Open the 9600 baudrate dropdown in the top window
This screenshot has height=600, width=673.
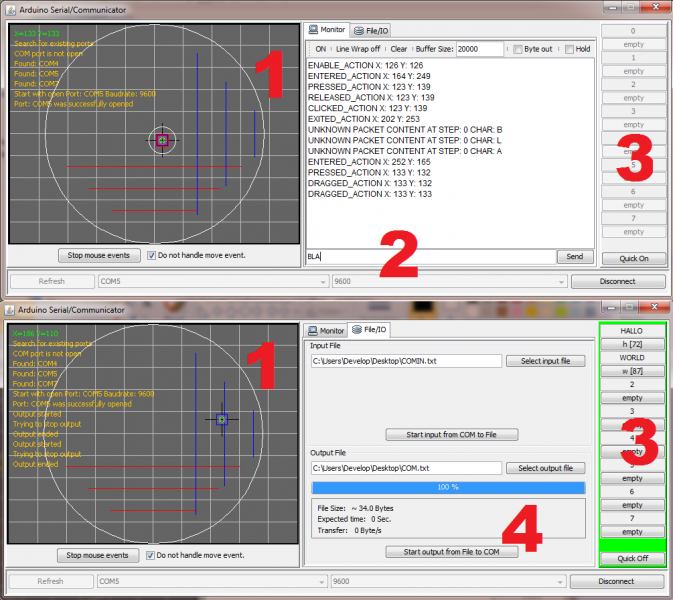coord(449,281)
